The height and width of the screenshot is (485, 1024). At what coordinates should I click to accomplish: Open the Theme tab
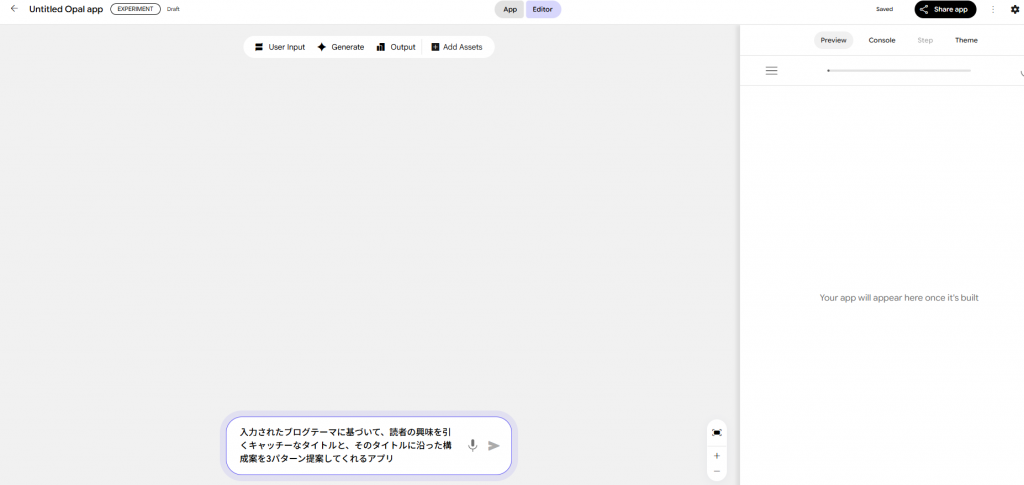click(966, 40)
